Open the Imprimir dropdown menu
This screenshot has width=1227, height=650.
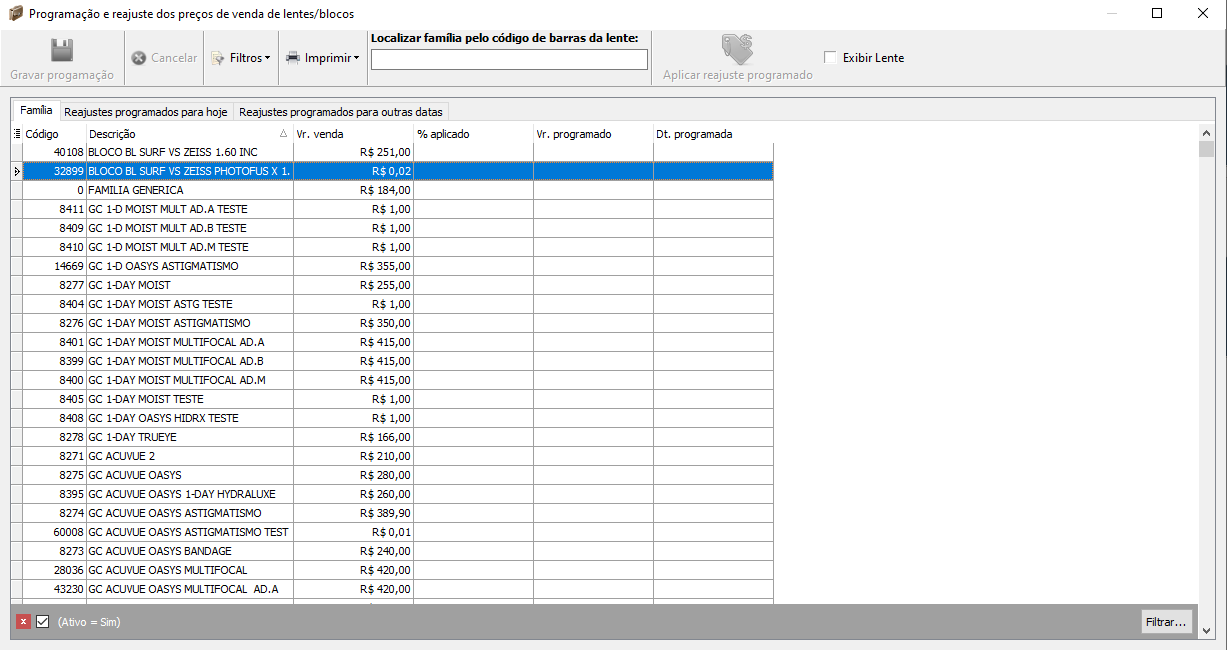pos(322,58)
